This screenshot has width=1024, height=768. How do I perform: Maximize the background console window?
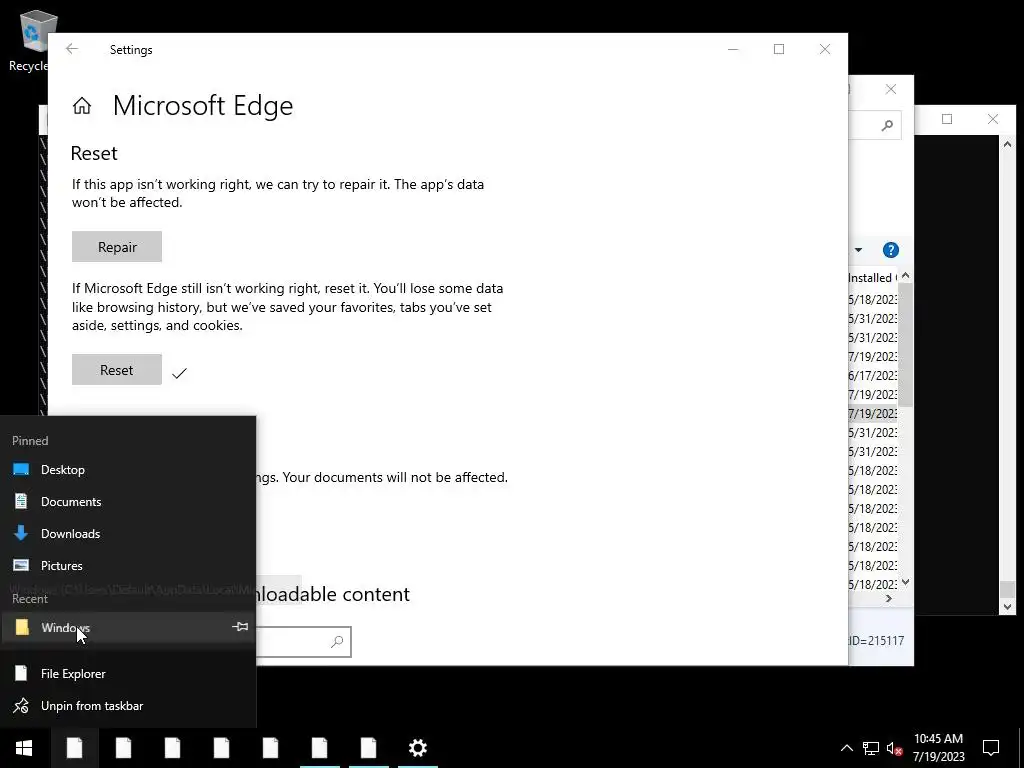[x=947, y=119]
